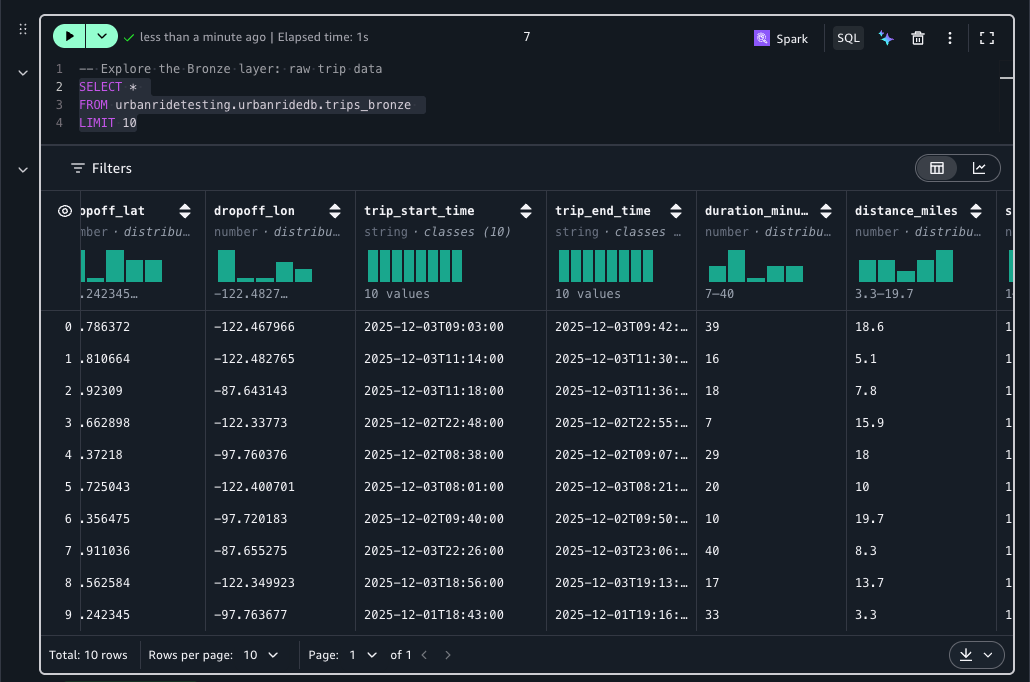Open cell more options menu
1030x682 pixels.
click(949, 38)
